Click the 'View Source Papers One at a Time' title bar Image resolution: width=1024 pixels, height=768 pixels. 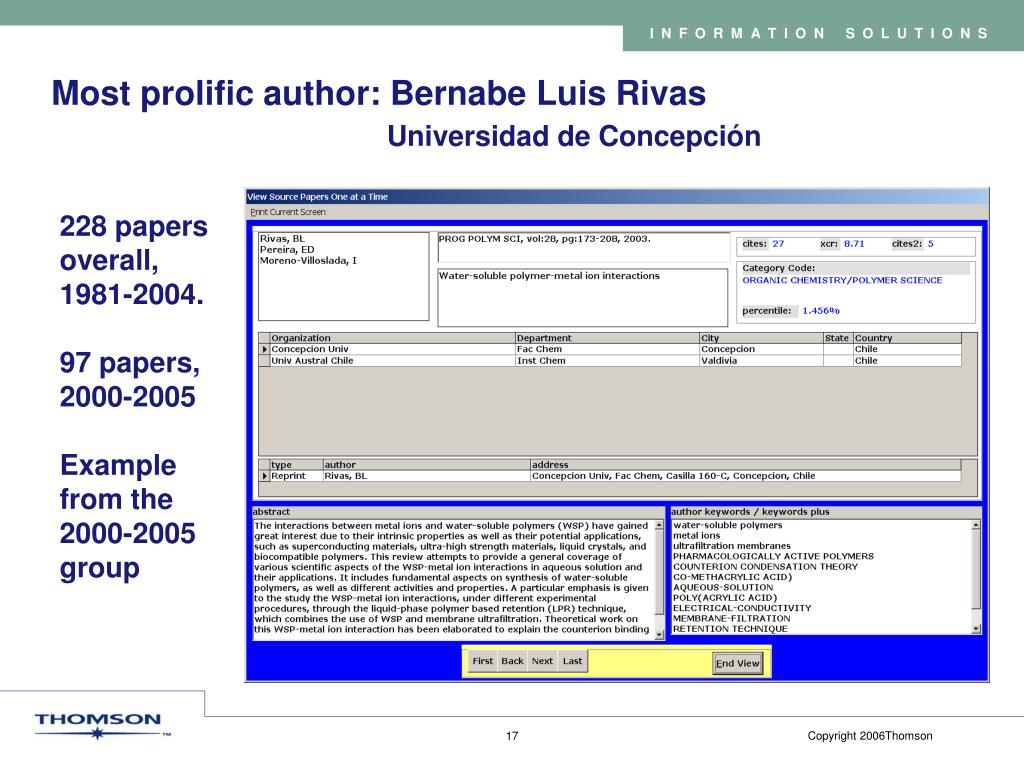616,197
